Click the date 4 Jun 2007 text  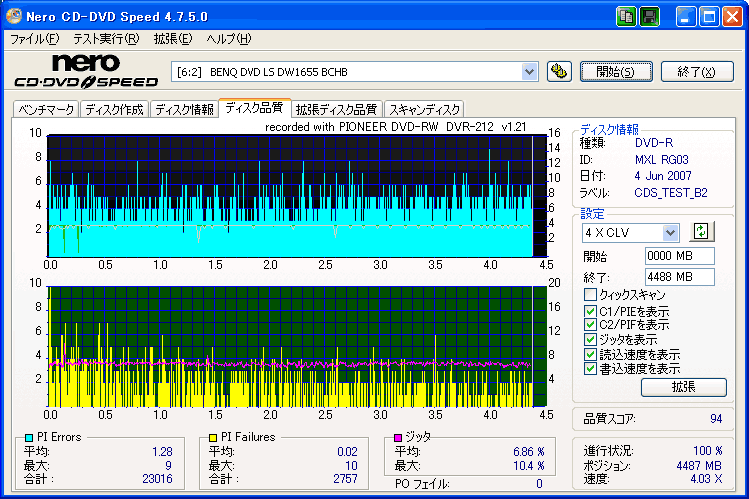click(x=663, y=176)
